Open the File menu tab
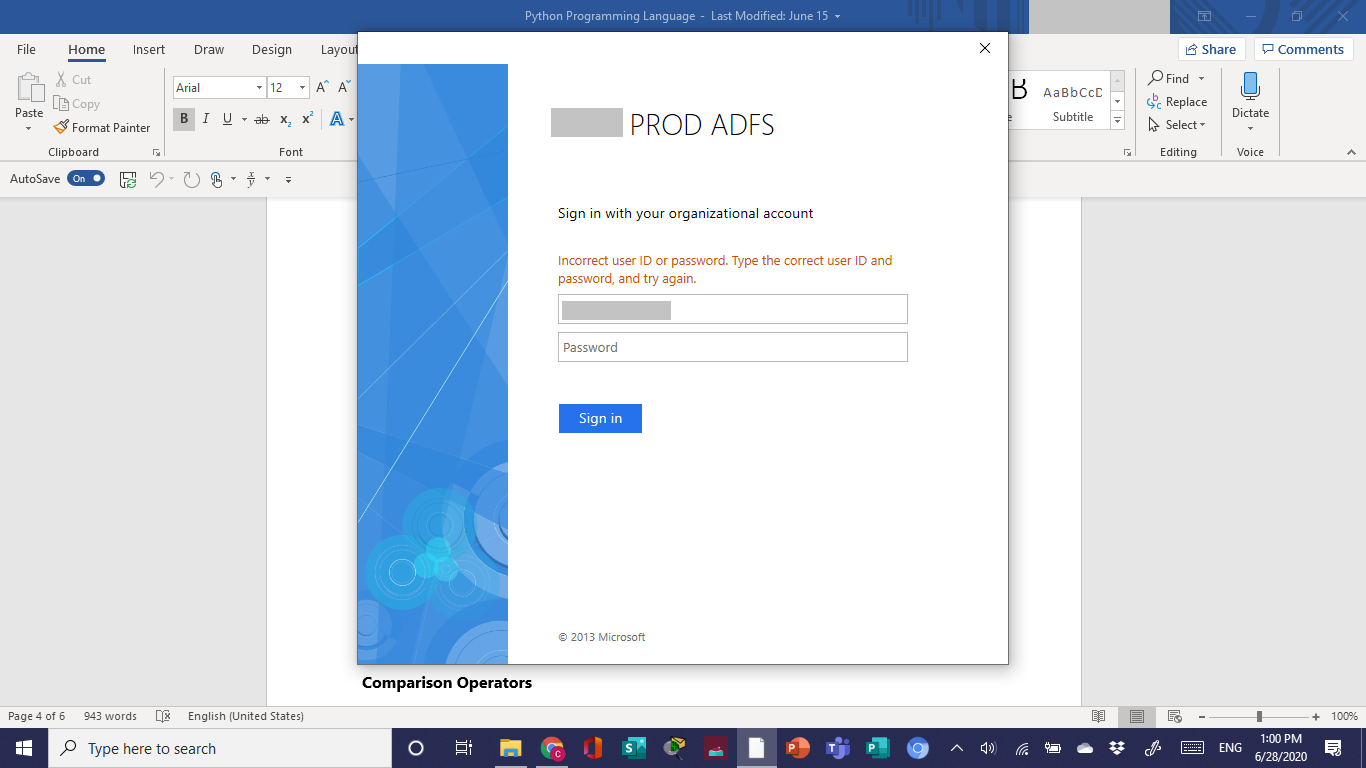Image resolution: width=1366 pixels, height=768 pixels. click(x=26, y=49)
